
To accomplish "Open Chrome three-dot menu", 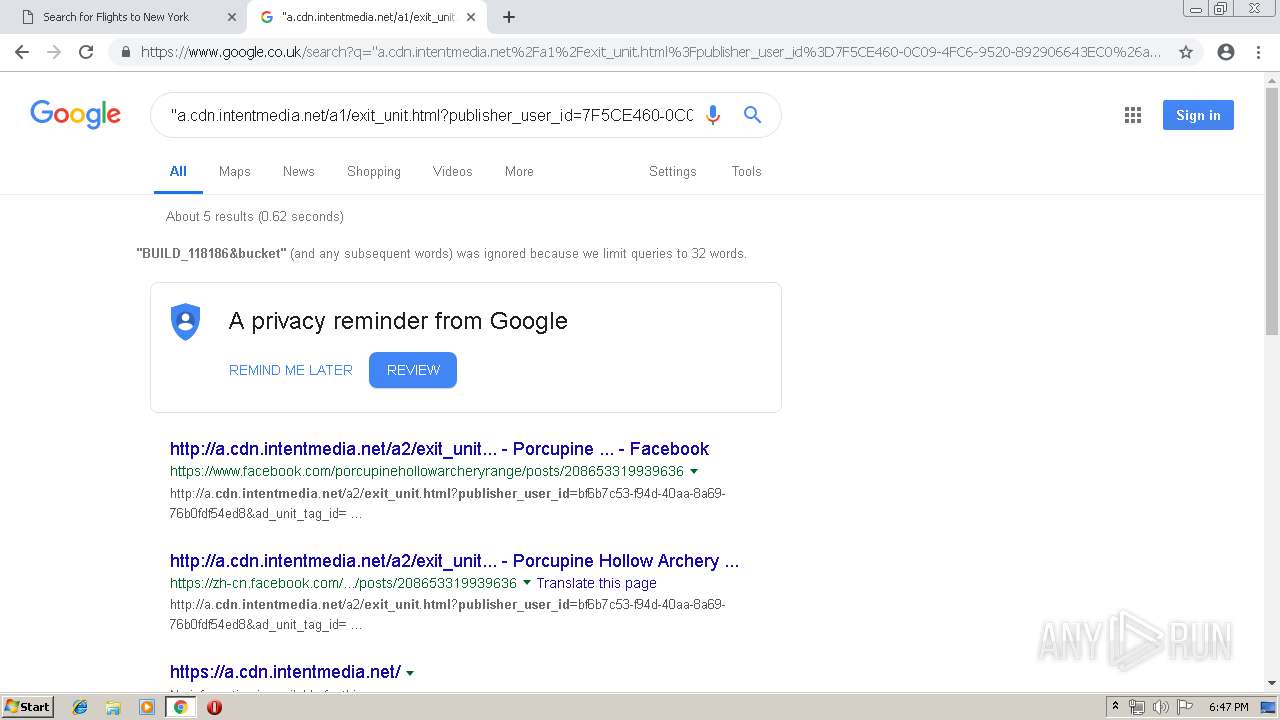I will coord(1258,52).
